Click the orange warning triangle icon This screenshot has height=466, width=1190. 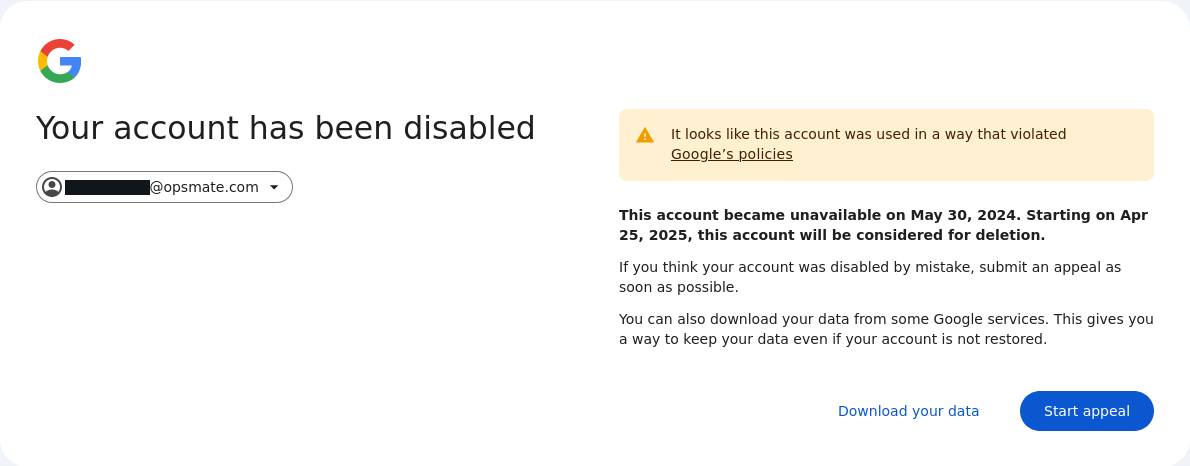click(645, 135)
